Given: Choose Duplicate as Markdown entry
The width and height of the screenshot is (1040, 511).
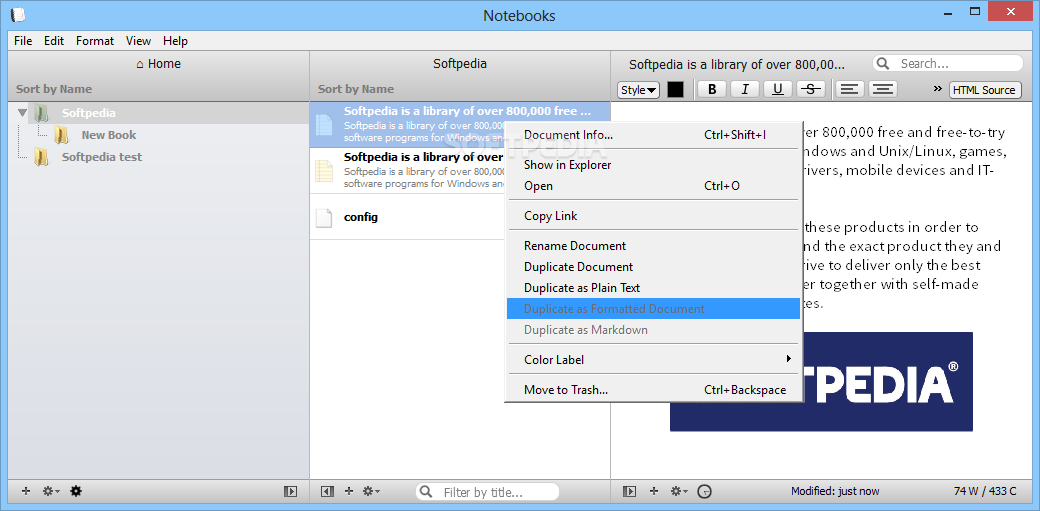Looking at the screenshot, I should 654,330.
